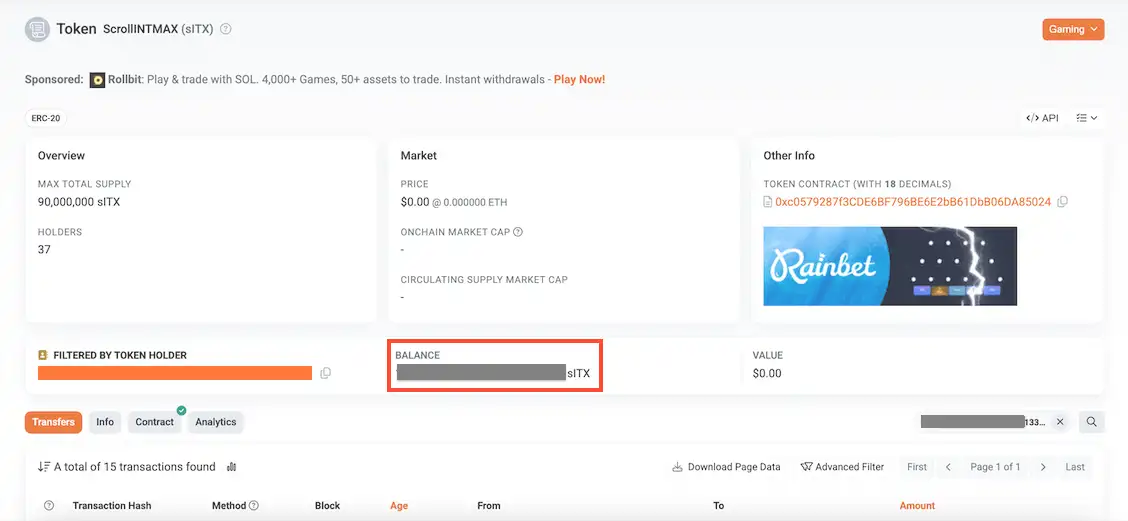The width and height of the screenshot is (1128, 521).
Task: Copy the token contract address
Action: pyautogui.click(x=1063, y=202)
